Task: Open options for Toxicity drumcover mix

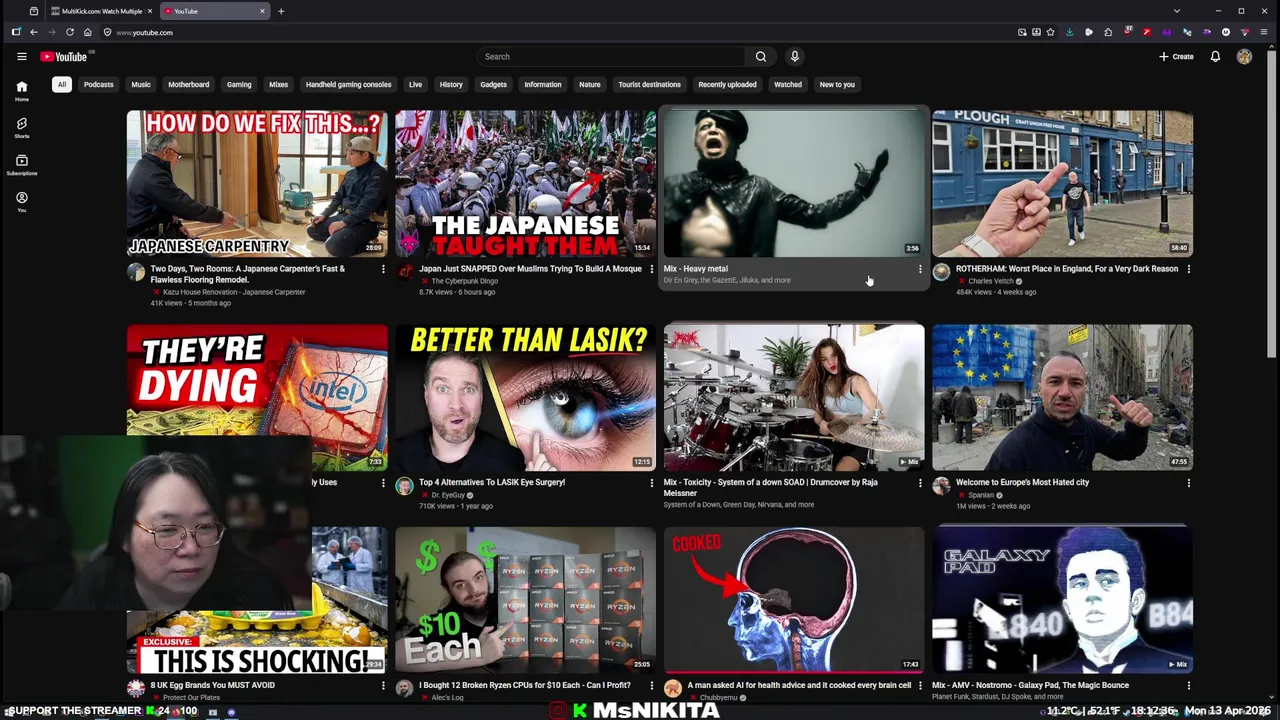Action: pos(920,483)
